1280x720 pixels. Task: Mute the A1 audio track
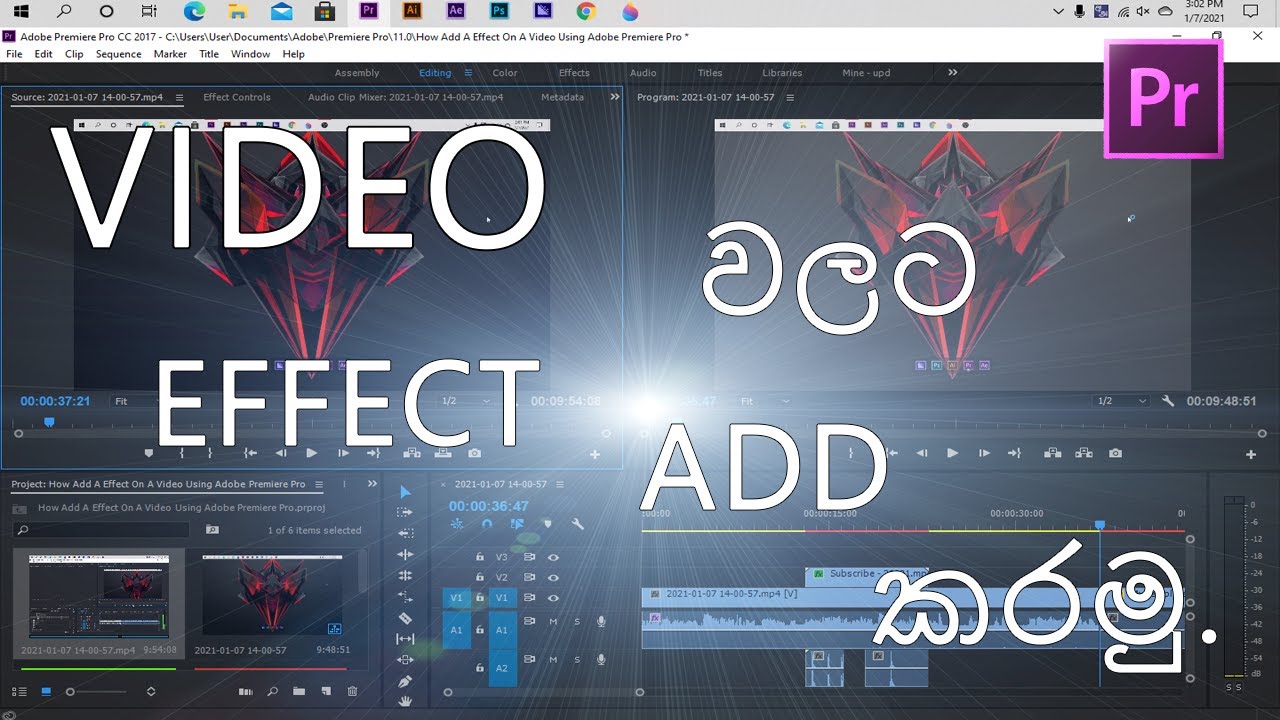553,622
